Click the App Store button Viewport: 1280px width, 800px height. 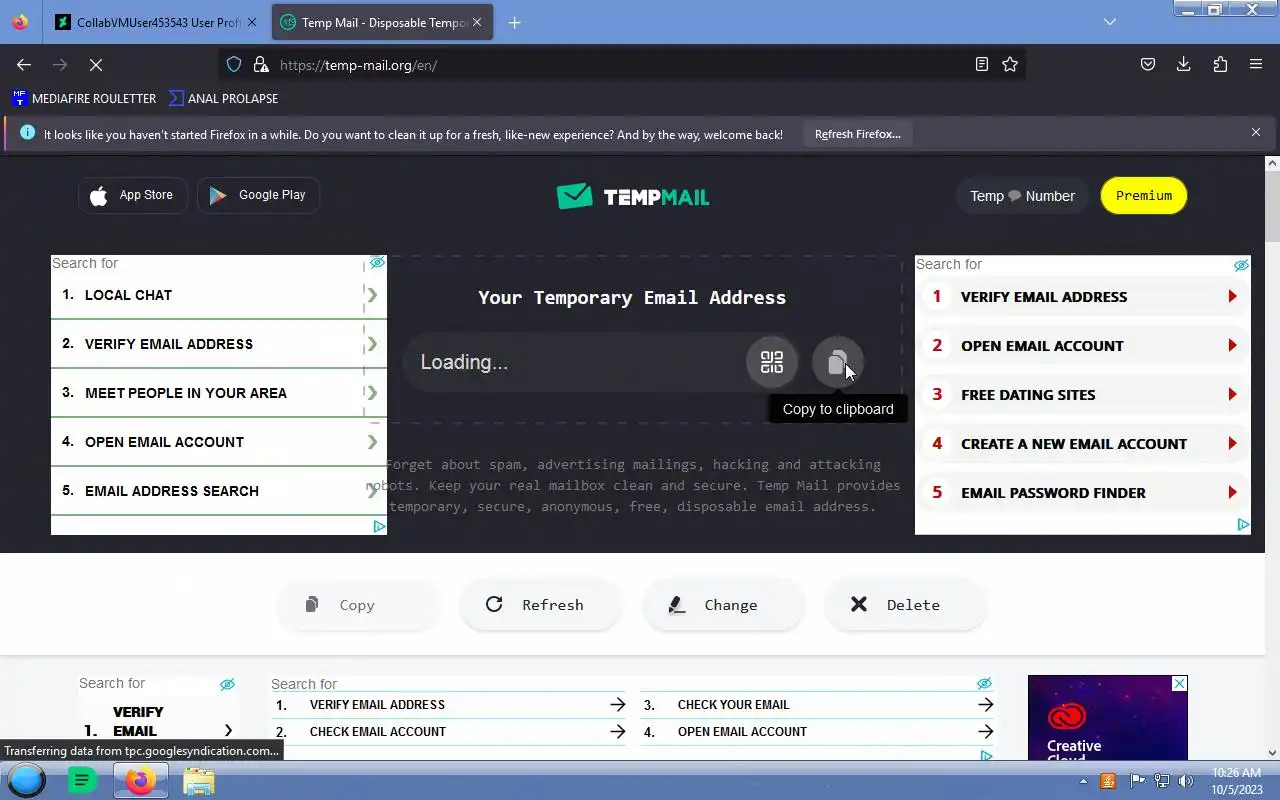(133, 195)
